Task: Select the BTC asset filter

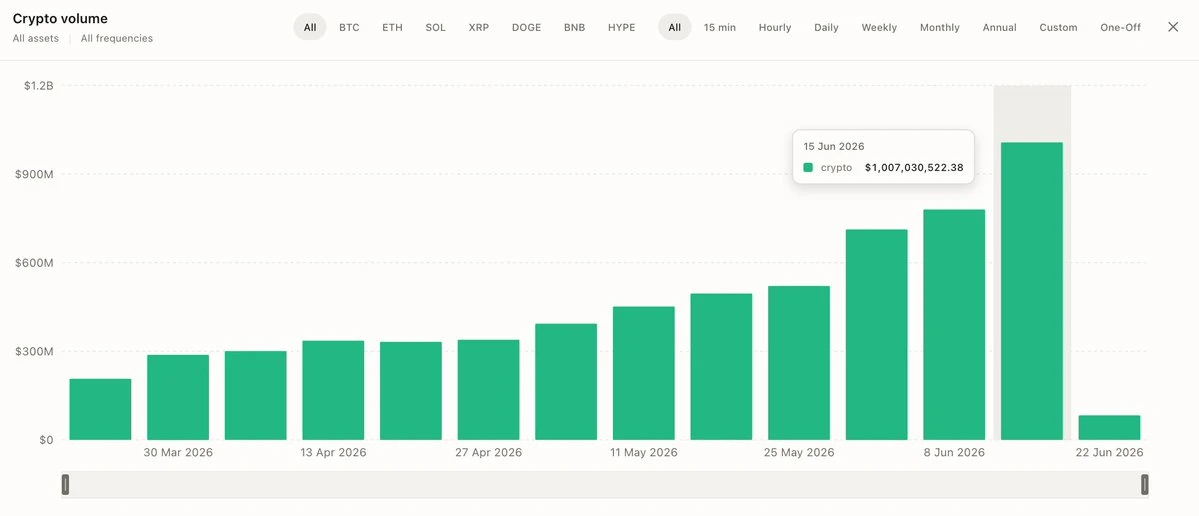Action: point(349,27)
